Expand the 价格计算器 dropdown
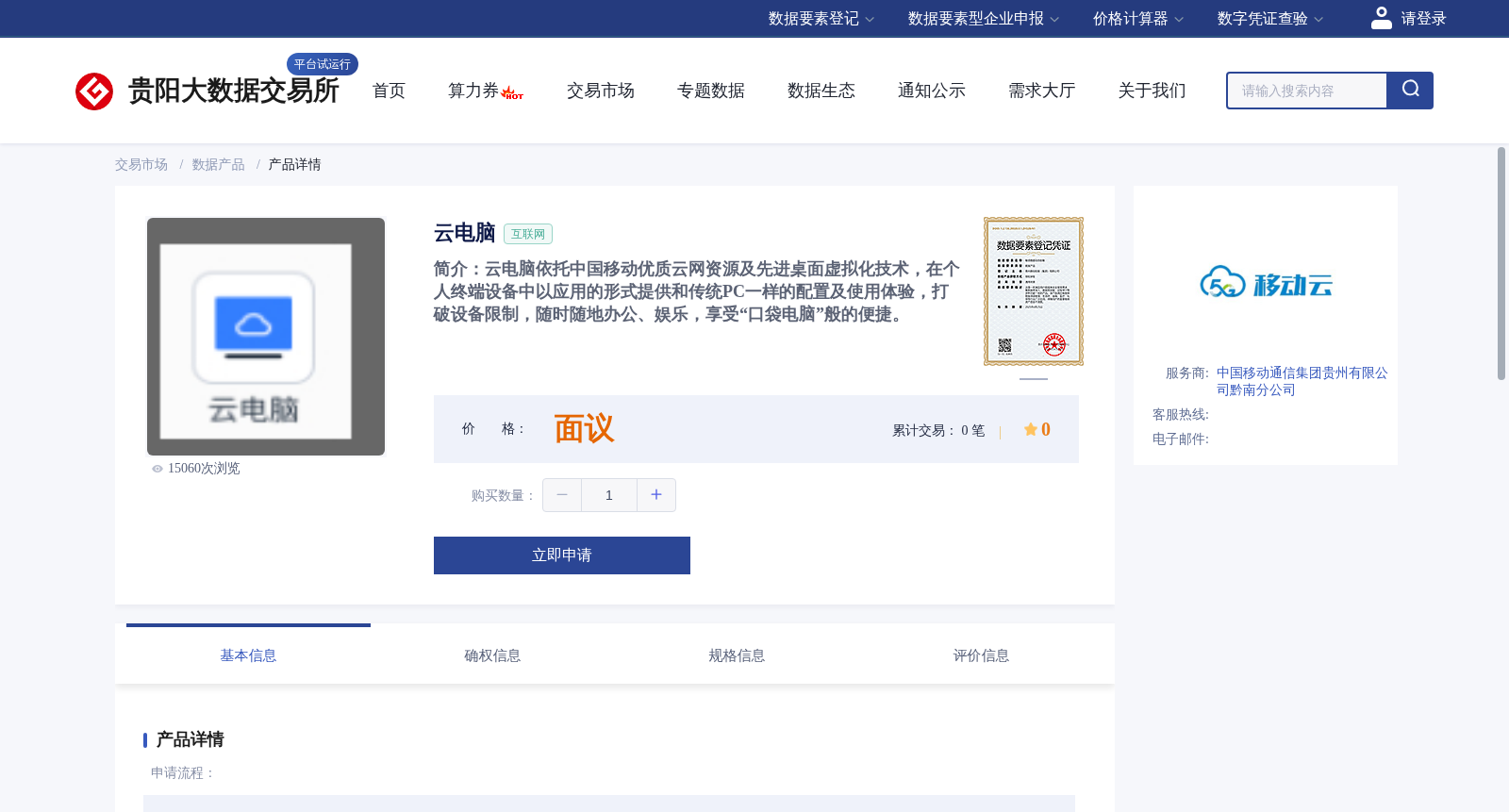 [x=1138, y=19]
